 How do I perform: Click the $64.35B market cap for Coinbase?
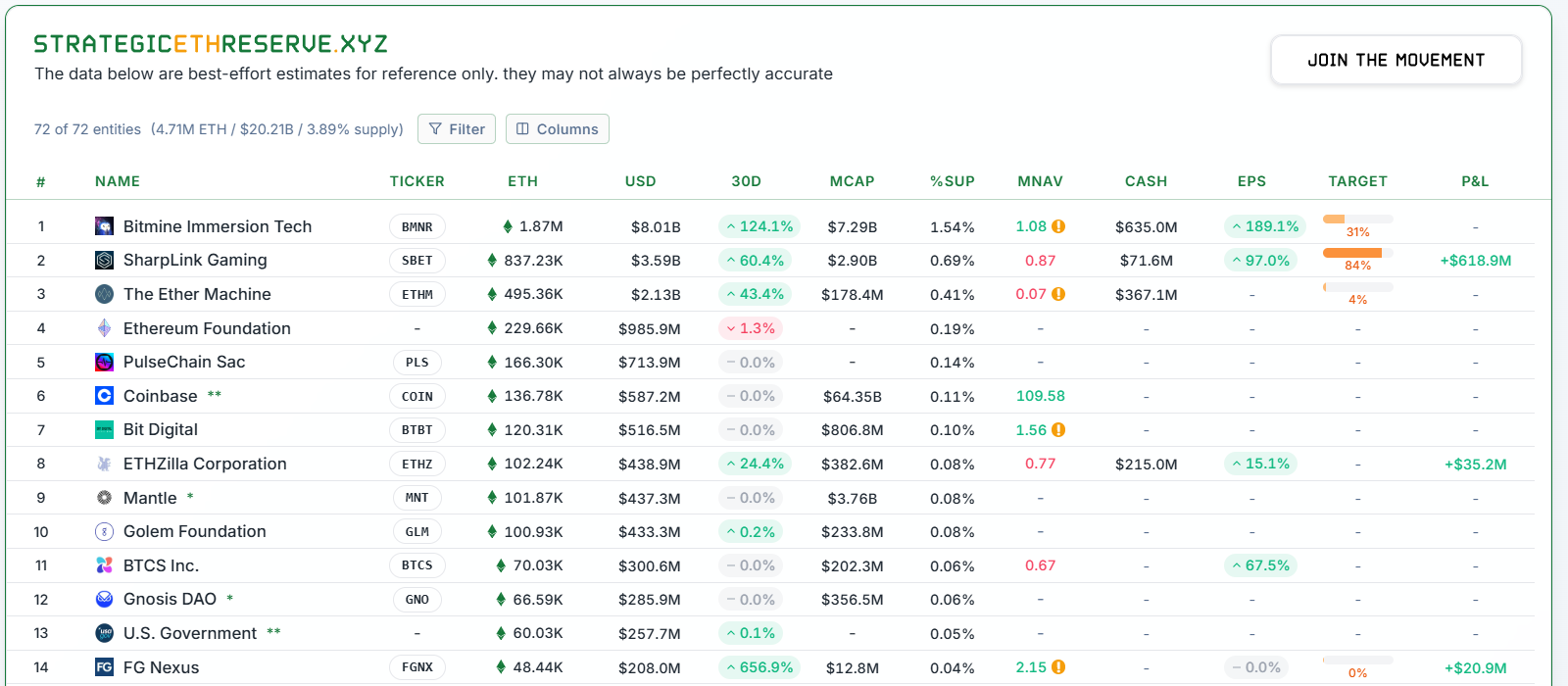pyautogui.click(x=853, y=397)
